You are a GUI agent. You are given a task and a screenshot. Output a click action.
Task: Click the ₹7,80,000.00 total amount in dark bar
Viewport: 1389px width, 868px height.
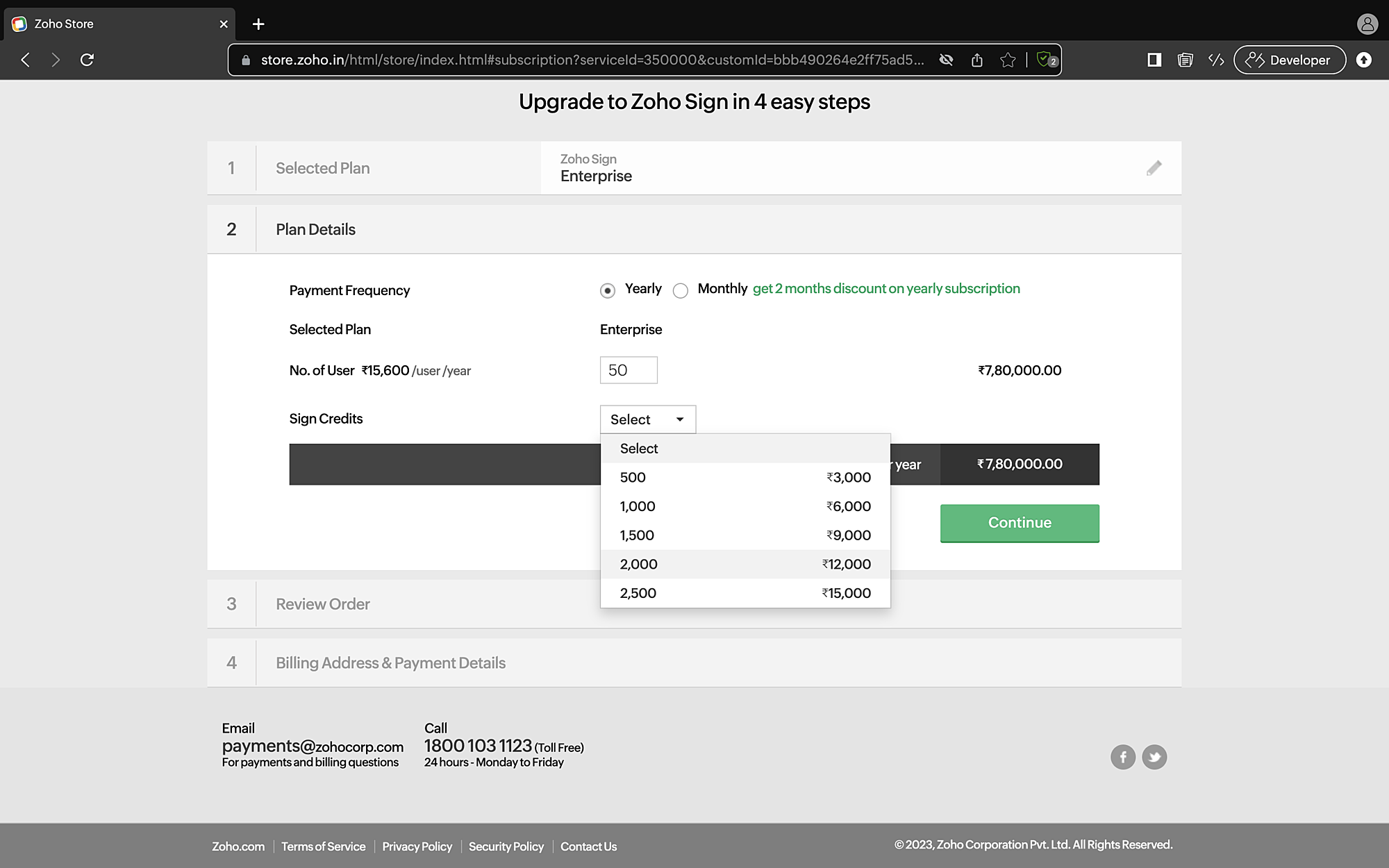pyautogui.click(x=1020, y=464)
